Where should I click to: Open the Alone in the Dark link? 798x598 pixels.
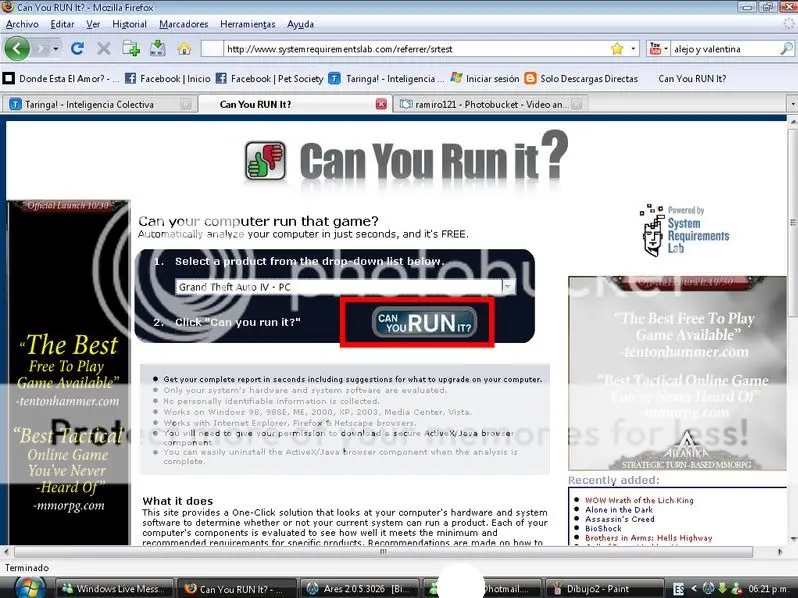619,509
